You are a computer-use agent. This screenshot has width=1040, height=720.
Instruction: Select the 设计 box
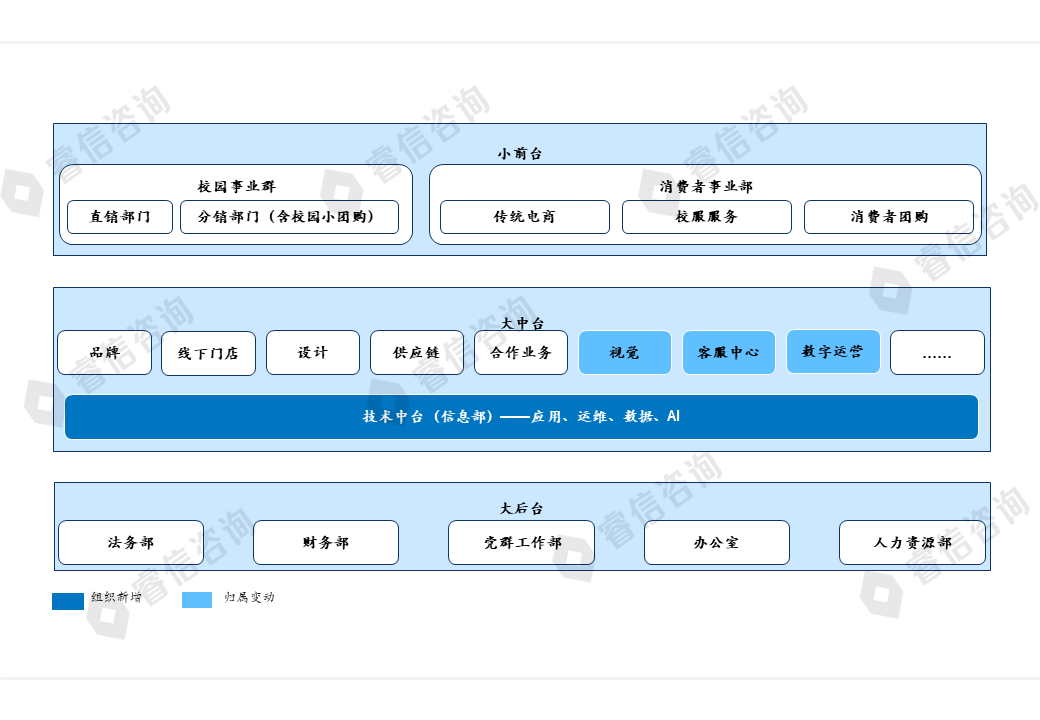coord(312,353)
